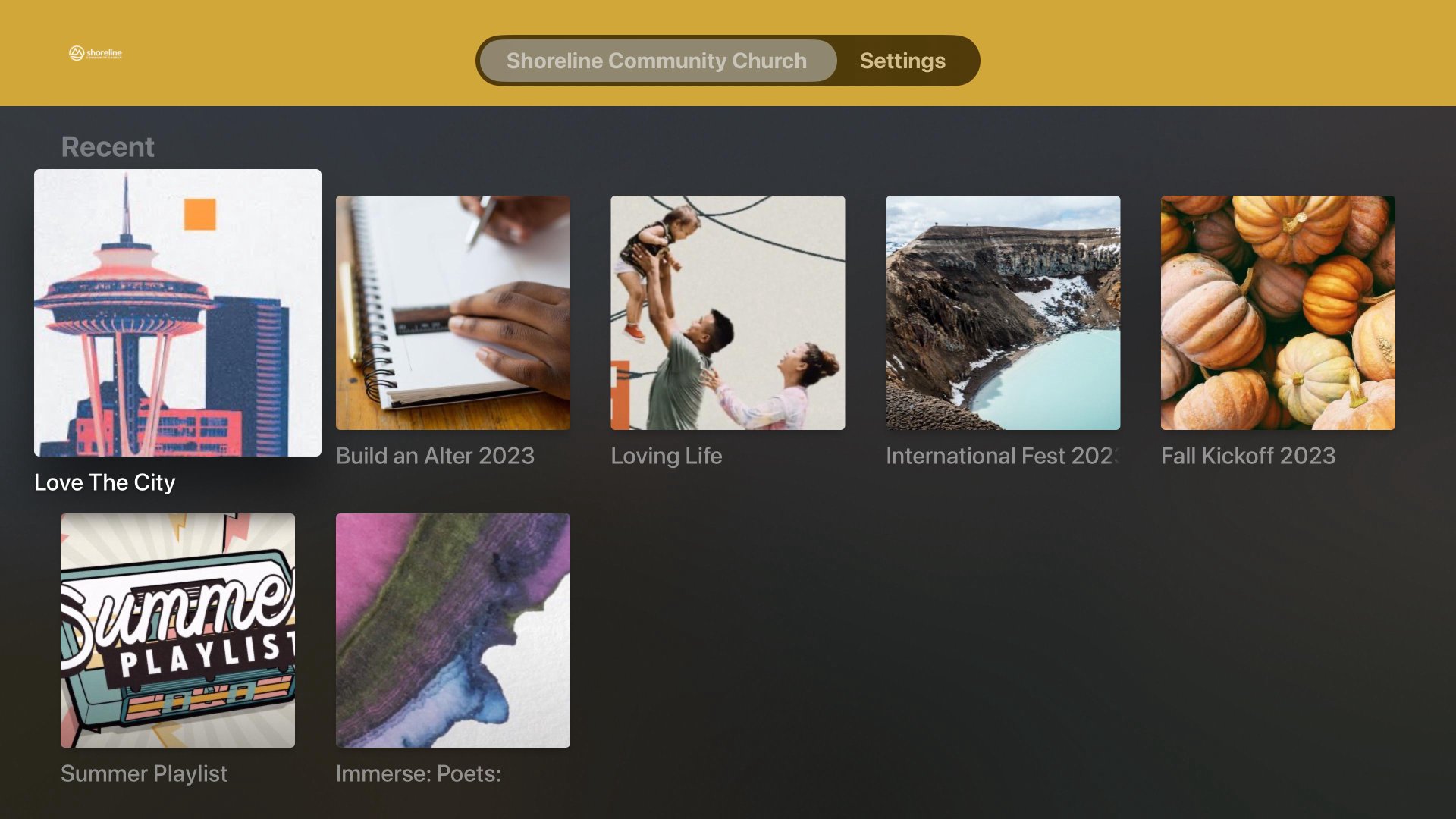Click the Summer Playlist title text

tap(144, 773)
